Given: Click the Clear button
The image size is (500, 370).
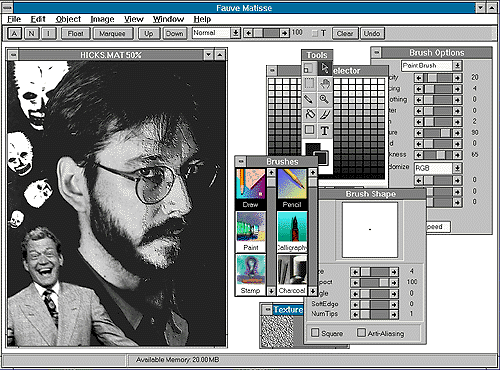Looking at the screenshot, I should [x=345, y=33].
